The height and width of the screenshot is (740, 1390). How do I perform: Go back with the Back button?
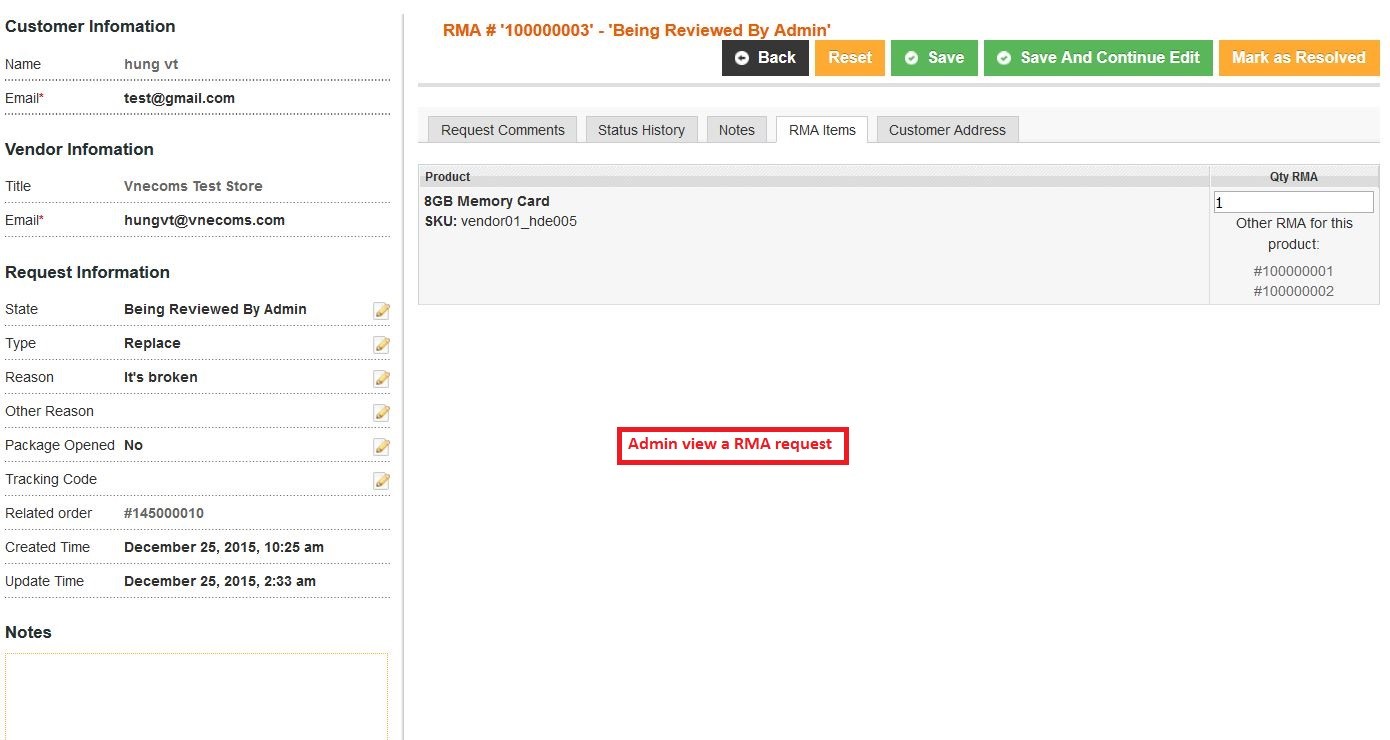point(765,58)
